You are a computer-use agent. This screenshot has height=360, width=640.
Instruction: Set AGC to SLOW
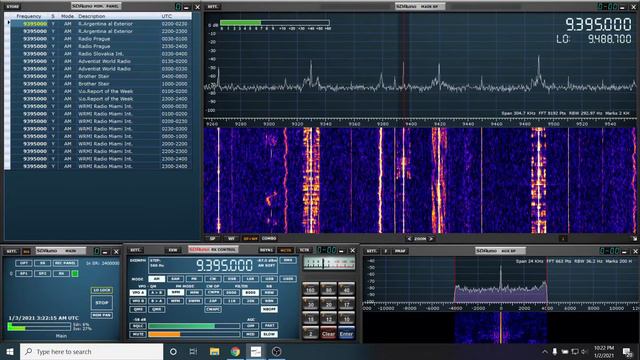[269, 334]
